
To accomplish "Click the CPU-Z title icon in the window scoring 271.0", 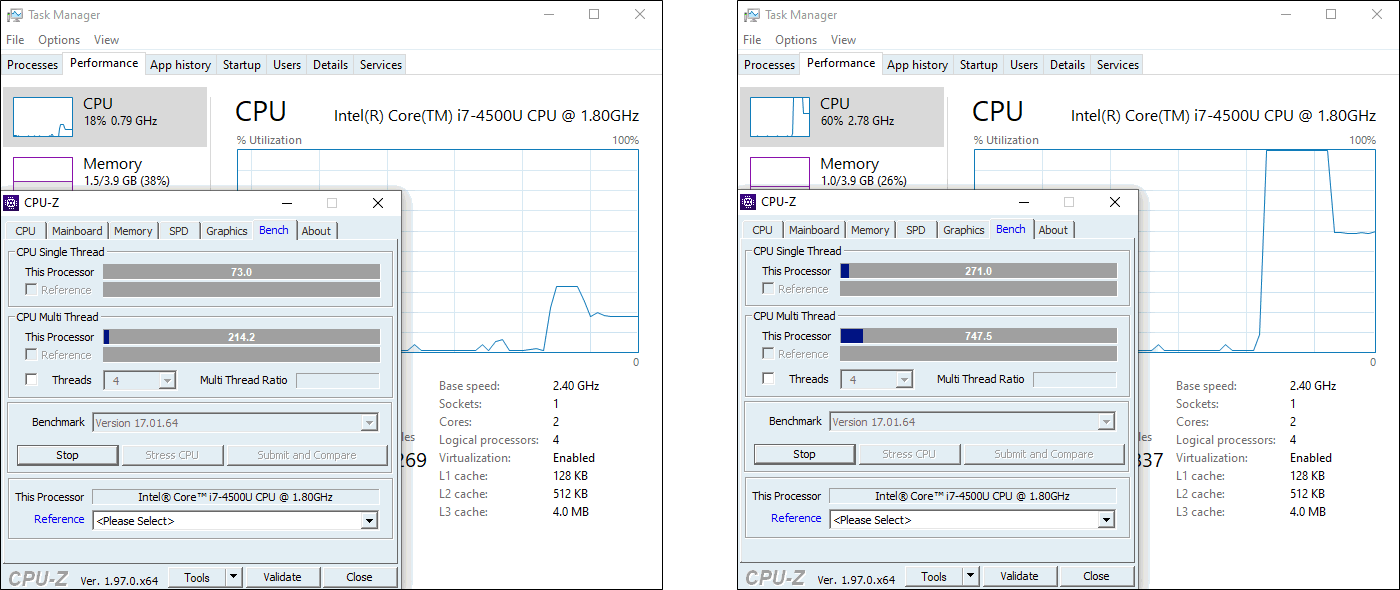I will pyautogui.click(x=749, y=202).
